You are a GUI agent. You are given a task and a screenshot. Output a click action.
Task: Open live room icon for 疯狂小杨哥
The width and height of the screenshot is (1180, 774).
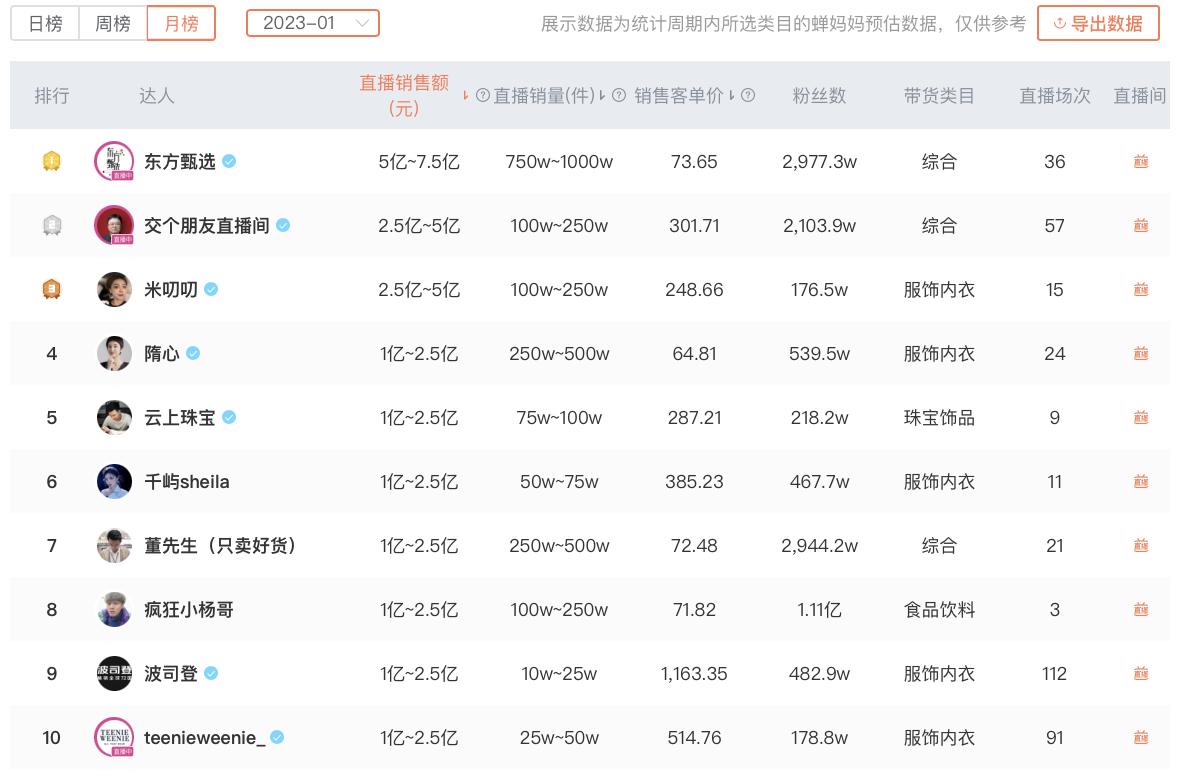click(1141, 609)
